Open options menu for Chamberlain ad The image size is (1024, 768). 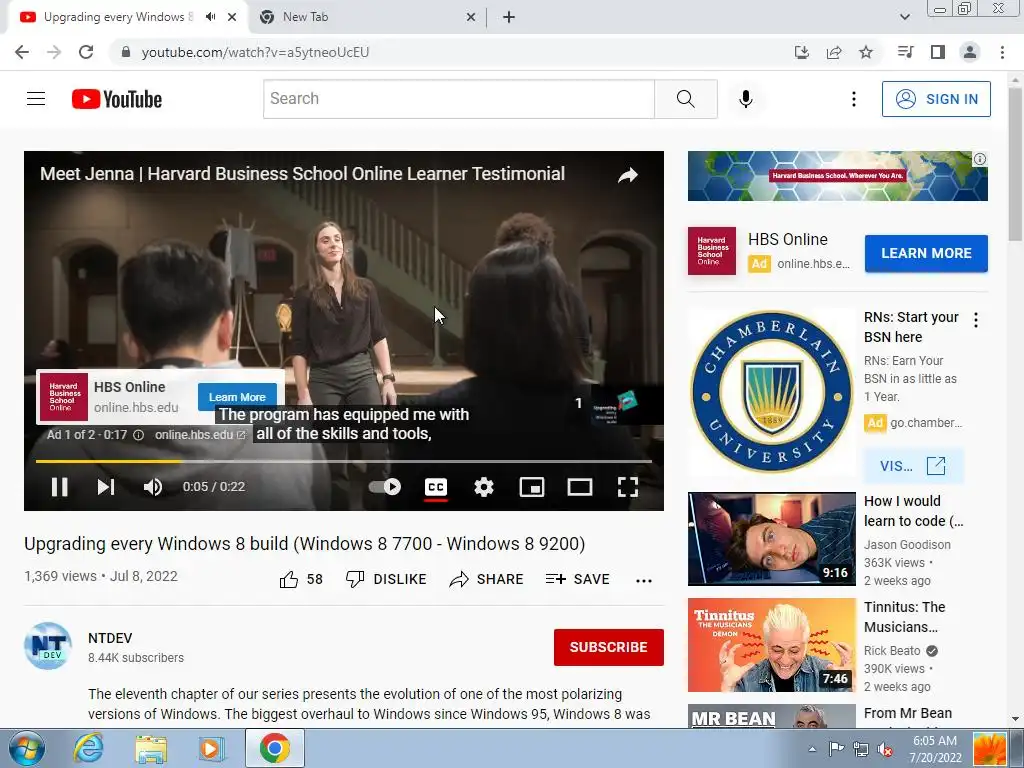pos(976,320)
